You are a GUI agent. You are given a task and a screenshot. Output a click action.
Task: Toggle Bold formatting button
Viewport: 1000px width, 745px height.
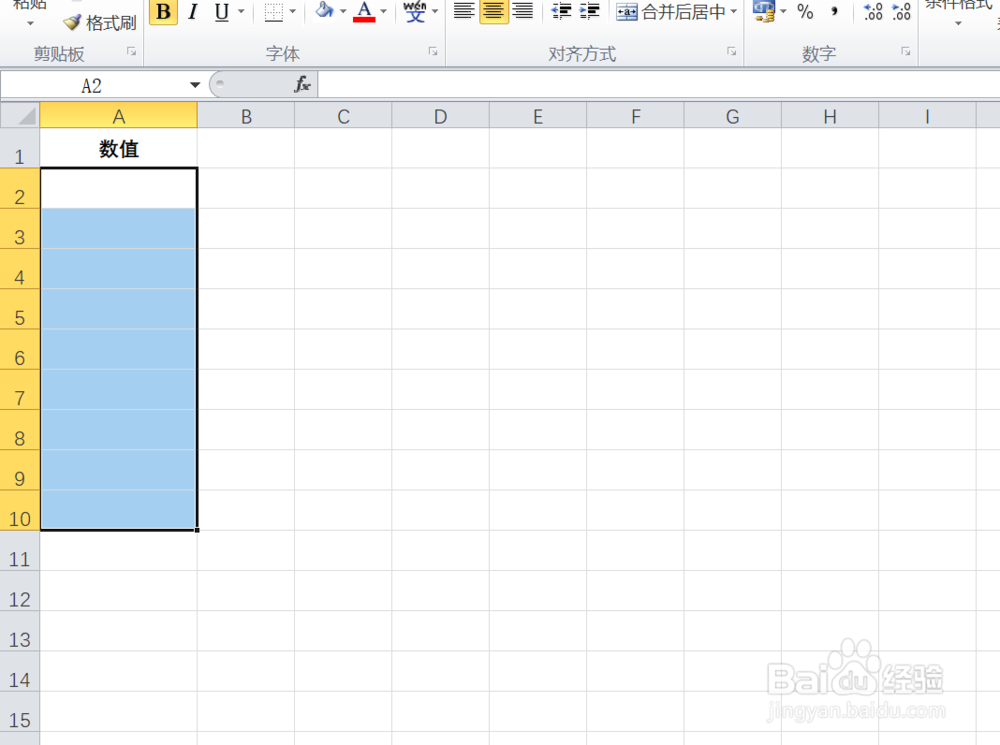point(163,11)
